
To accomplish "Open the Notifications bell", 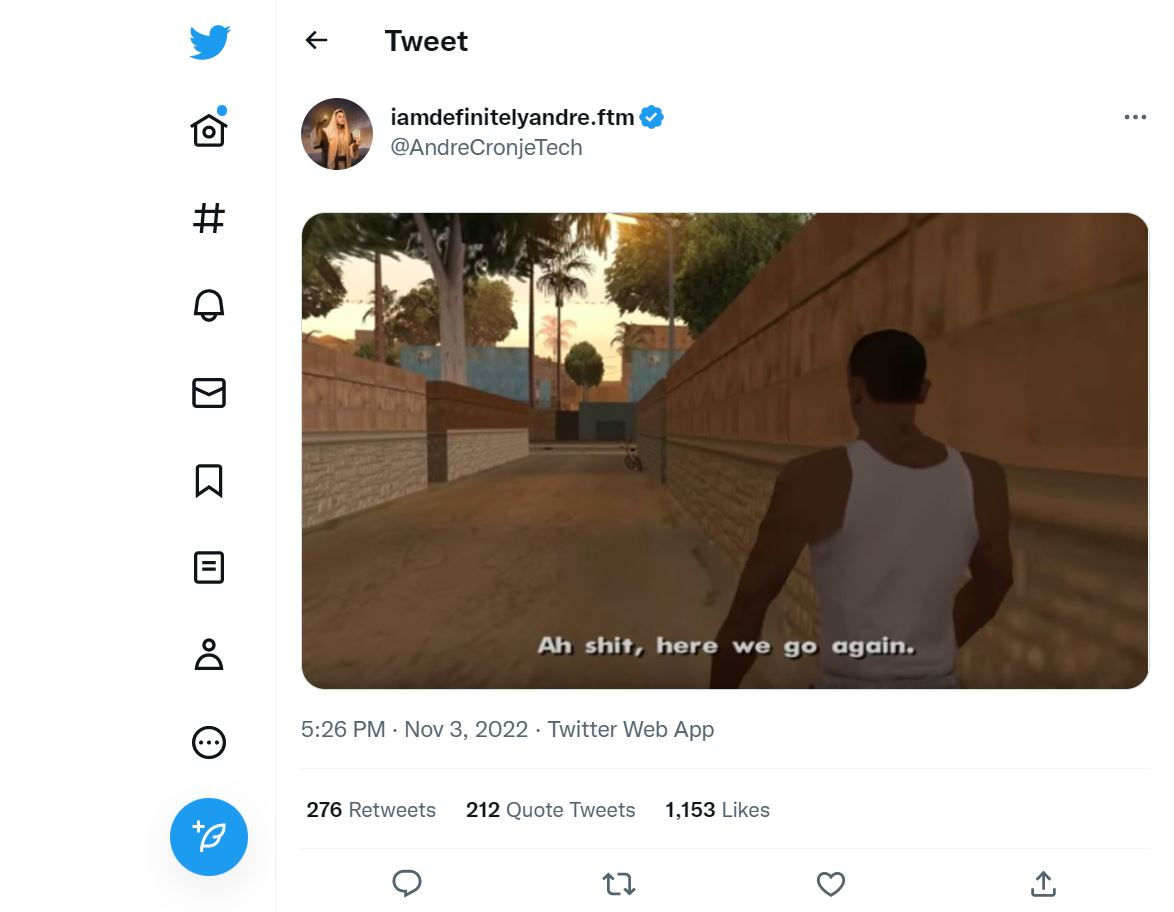I will [x=209, y=305].
